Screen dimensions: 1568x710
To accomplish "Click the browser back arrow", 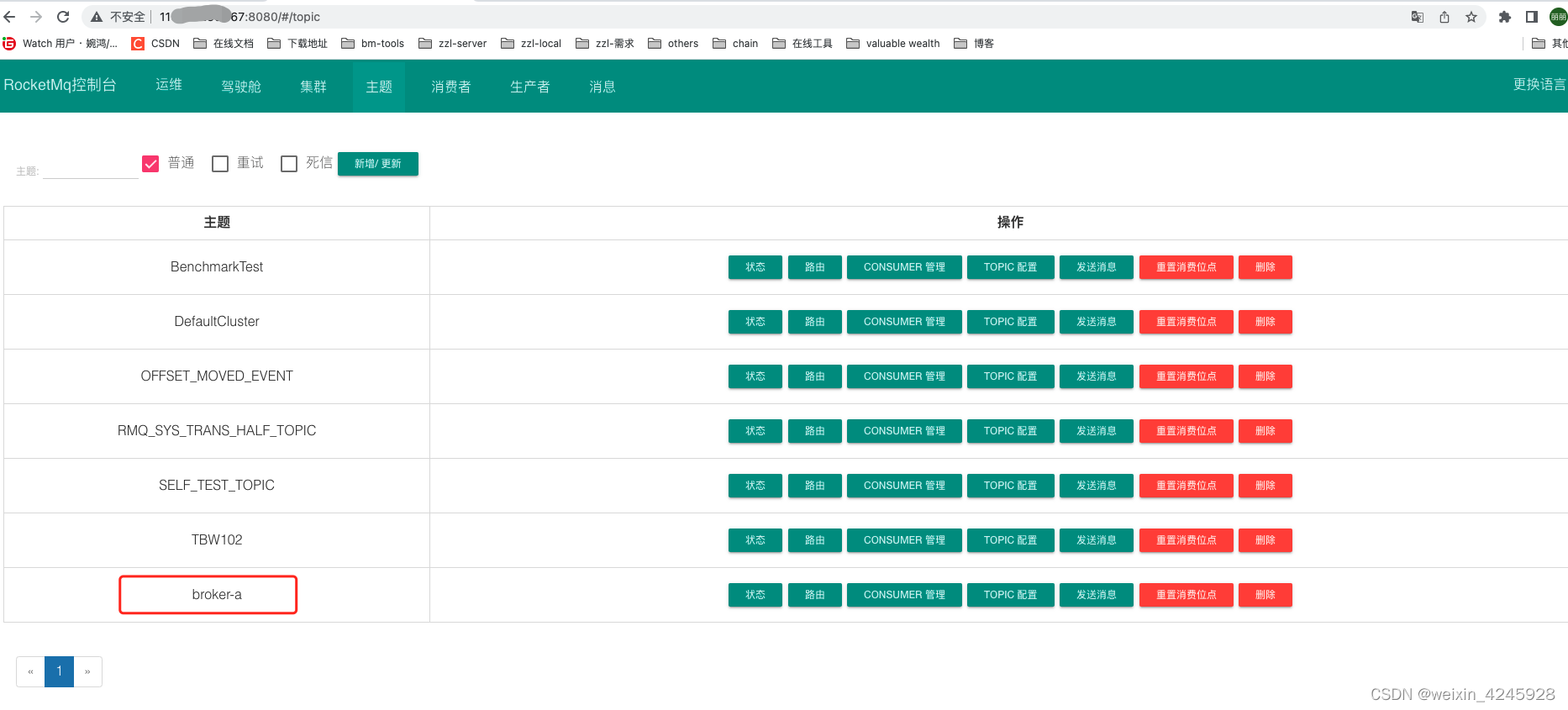I will pyautogui.click(x=10, y=17).
